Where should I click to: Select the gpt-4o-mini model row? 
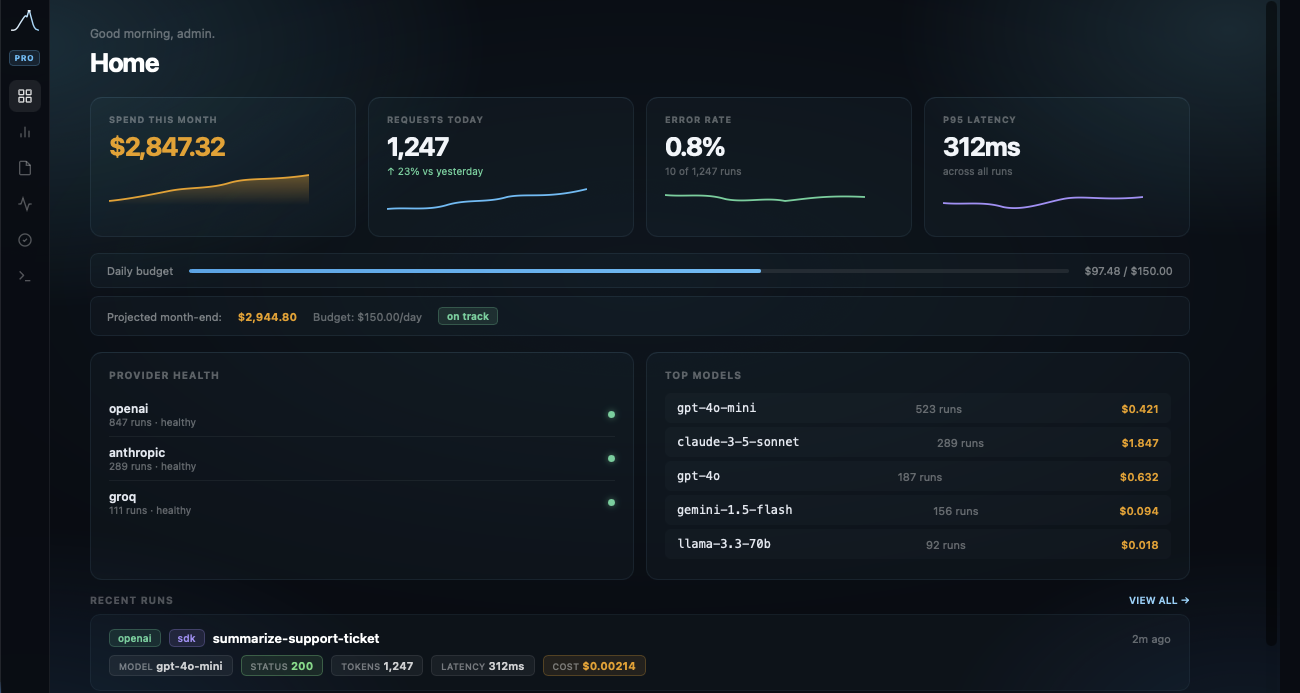coord(918,409)
